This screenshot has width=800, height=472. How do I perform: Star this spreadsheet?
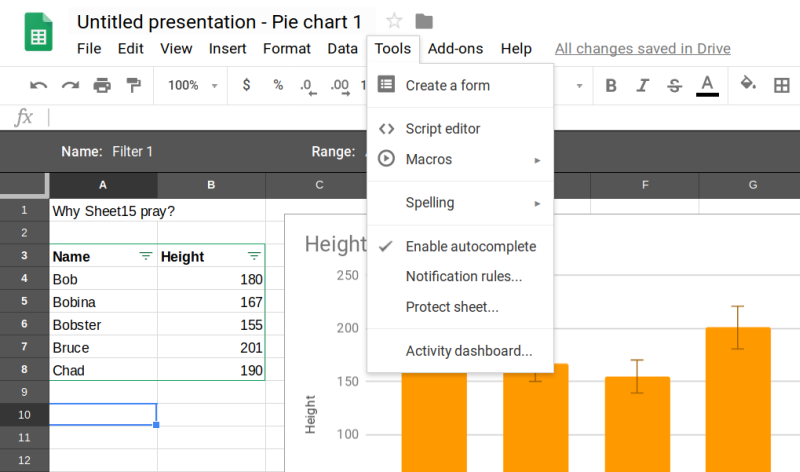394,21
